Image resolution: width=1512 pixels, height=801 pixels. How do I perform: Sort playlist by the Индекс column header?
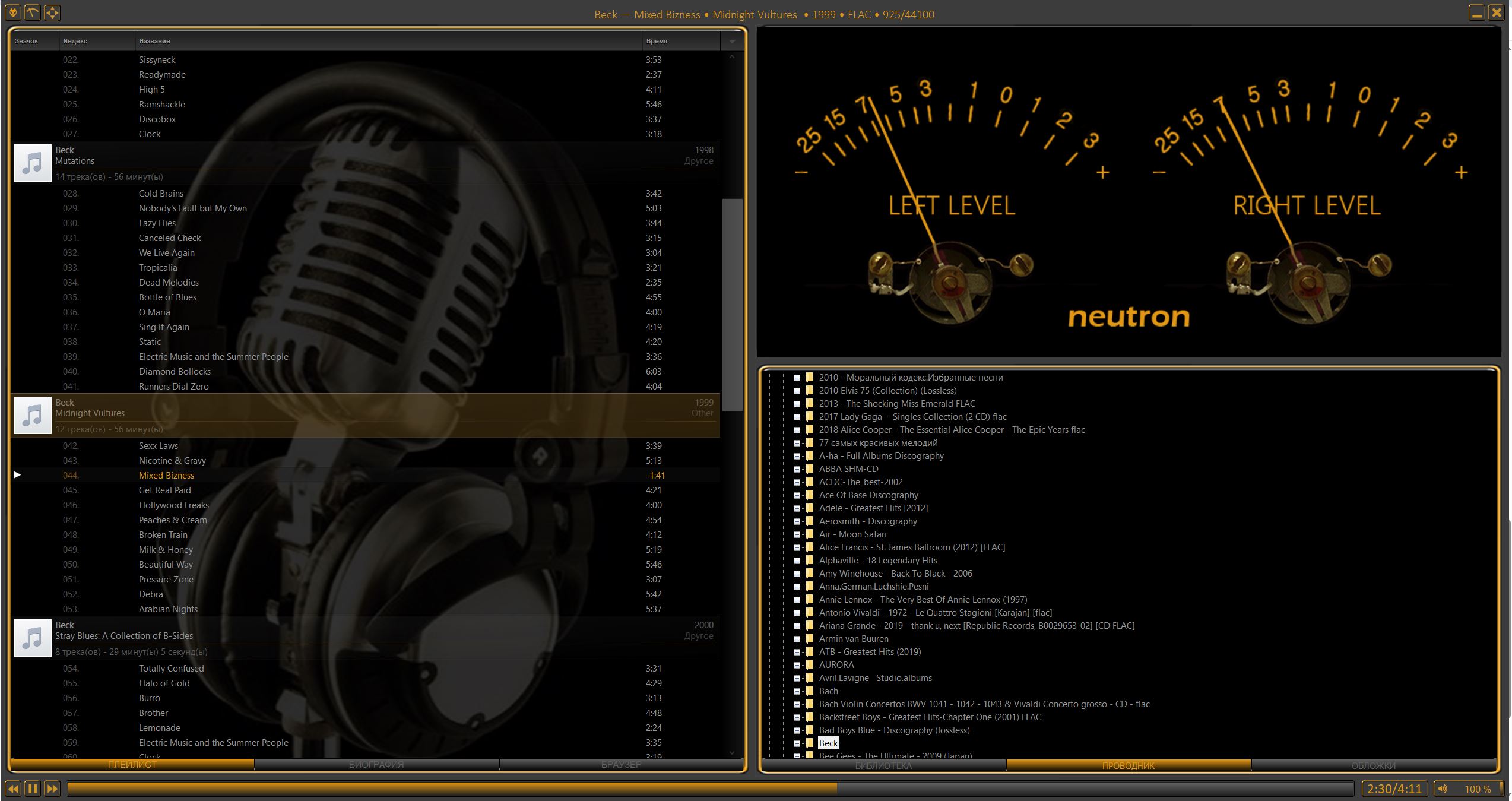[97, 41]
